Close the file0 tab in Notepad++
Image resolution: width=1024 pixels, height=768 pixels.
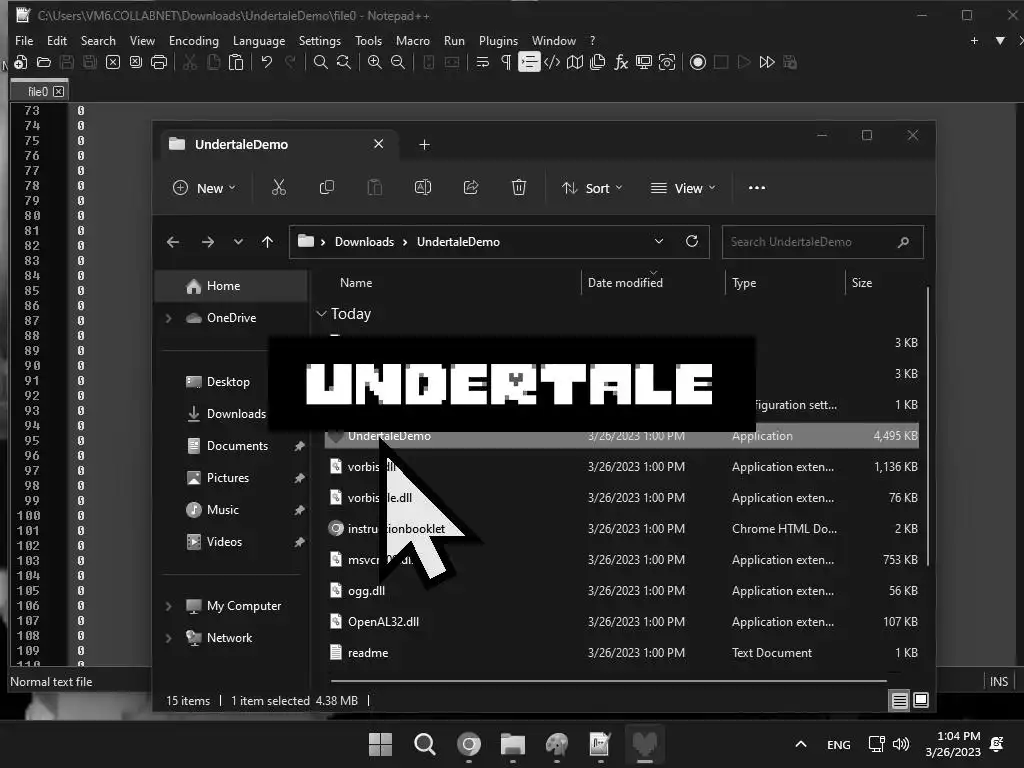coord(59,91)
